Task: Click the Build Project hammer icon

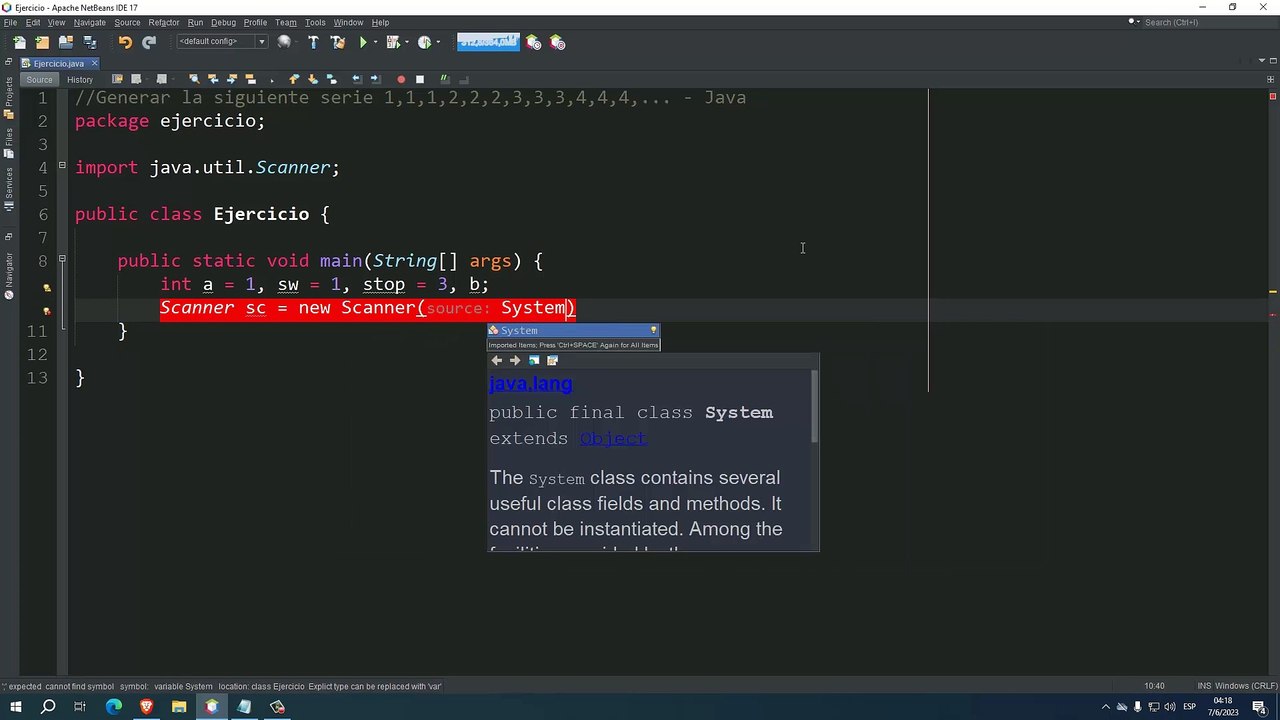Action: [x=313, y=42]
